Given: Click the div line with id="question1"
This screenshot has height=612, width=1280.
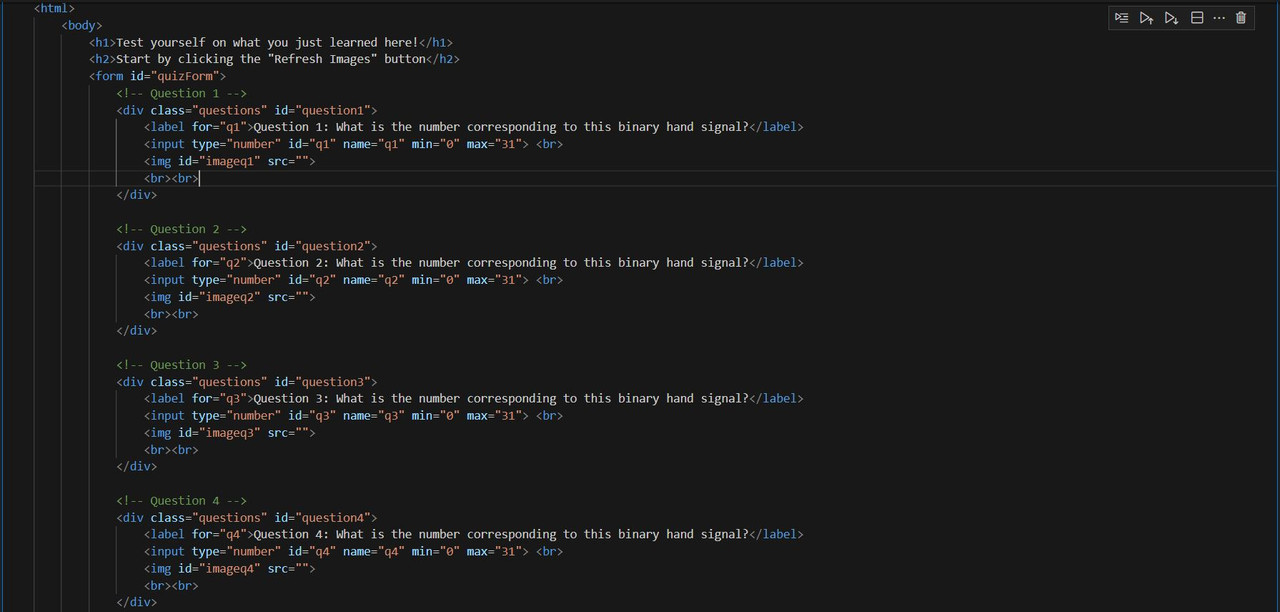Looking at the screenshot, I should pyautogui.click(x=246, y=110).
